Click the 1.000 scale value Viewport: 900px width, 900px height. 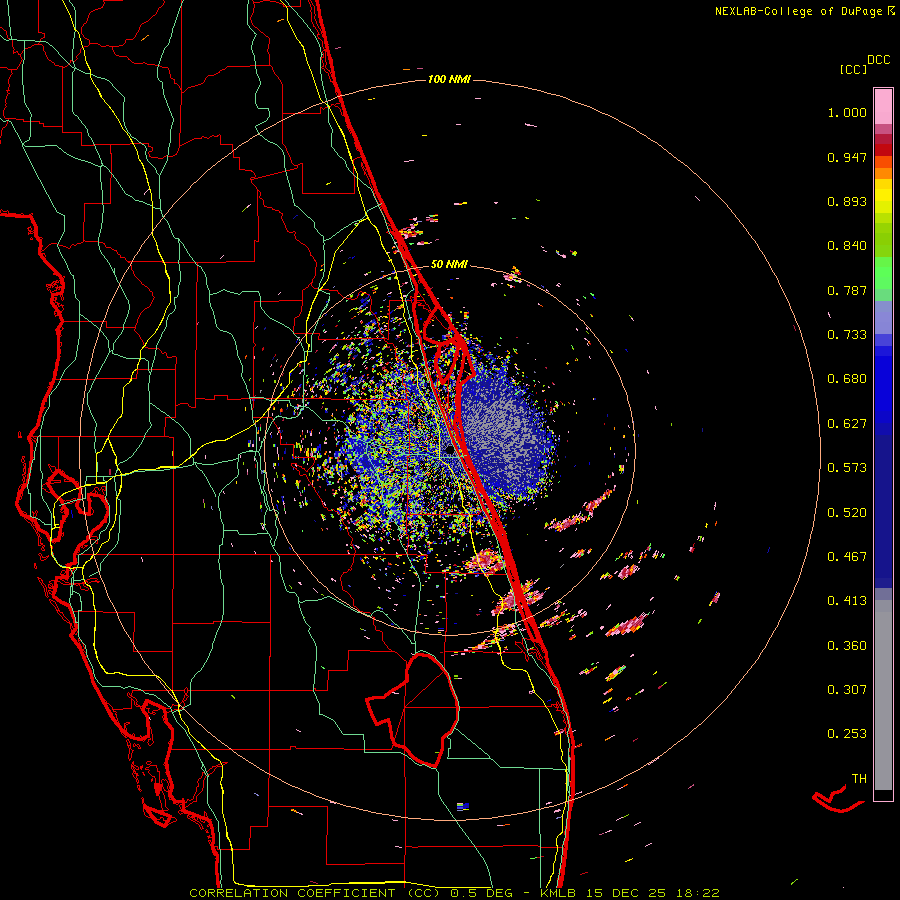pos(847,112)
